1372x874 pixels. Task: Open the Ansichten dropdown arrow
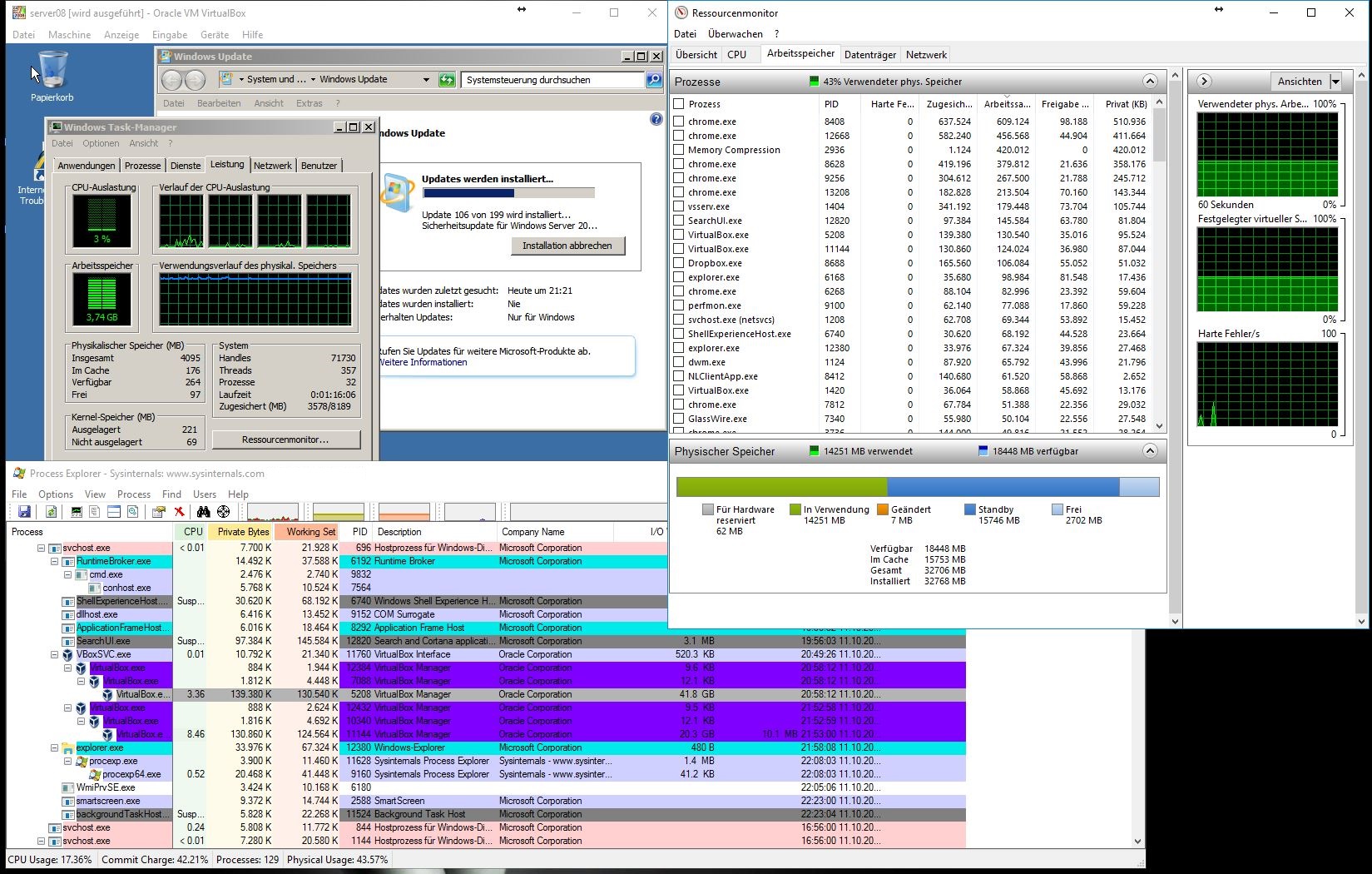coord(1335,82)
